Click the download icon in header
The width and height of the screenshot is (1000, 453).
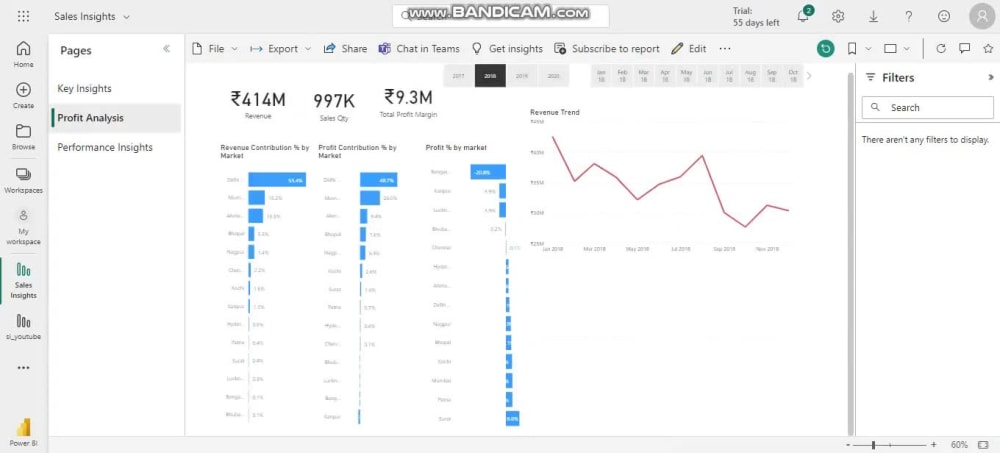point(874,17)
